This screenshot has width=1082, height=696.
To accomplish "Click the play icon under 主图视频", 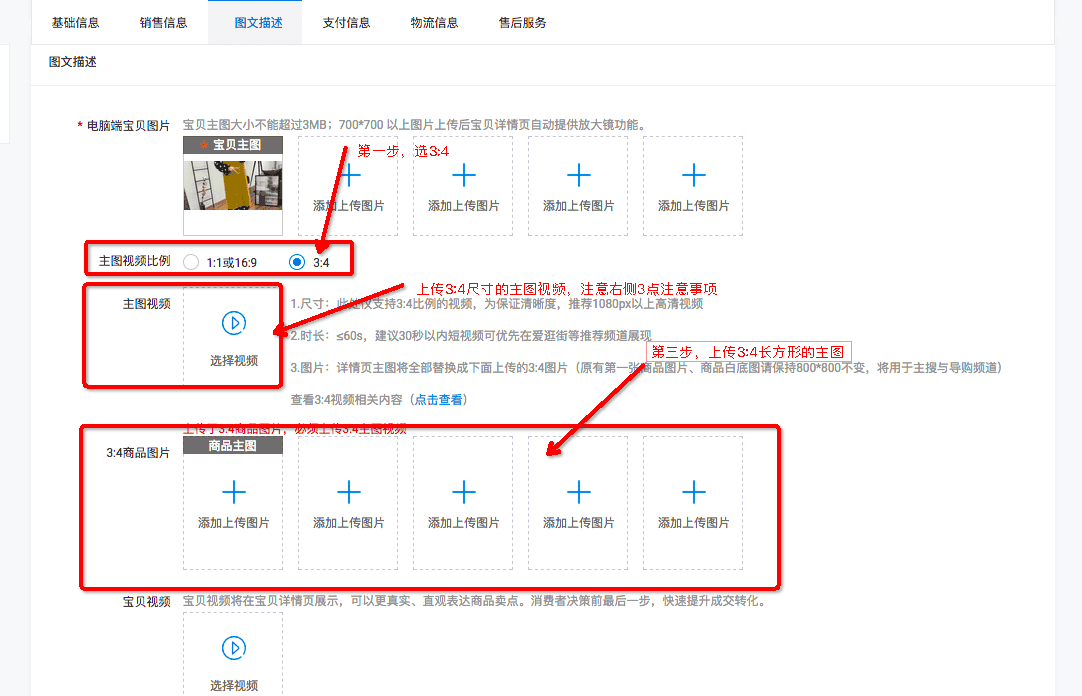I will (233, 323).
